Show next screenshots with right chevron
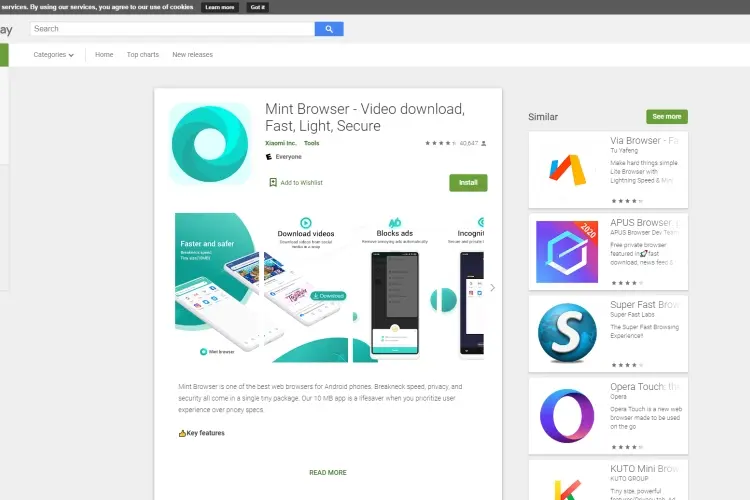 [x=493, y=288]
